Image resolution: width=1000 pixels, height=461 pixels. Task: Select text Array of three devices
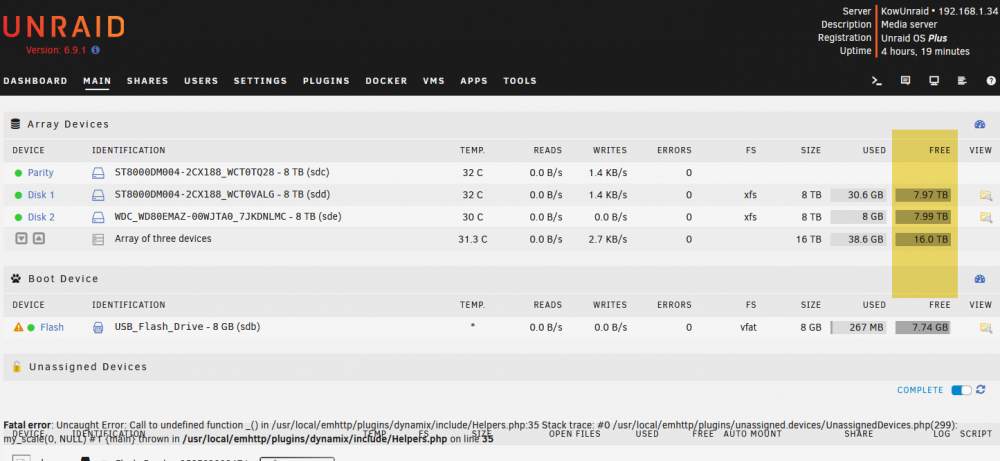click(163, 239)
